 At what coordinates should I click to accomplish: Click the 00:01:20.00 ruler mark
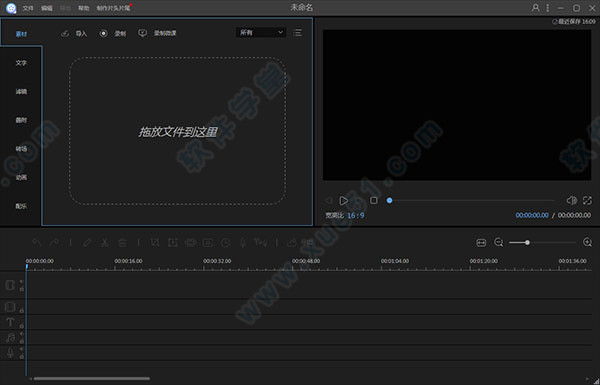pos(484,261)
